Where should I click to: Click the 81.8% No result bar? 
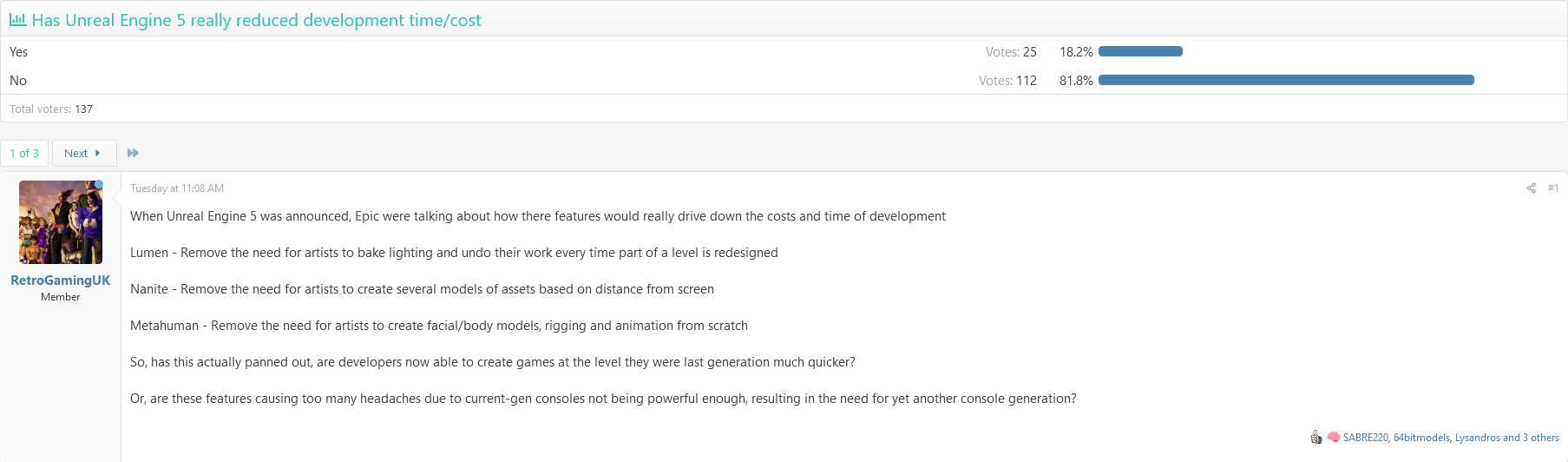coord(1286,80)
